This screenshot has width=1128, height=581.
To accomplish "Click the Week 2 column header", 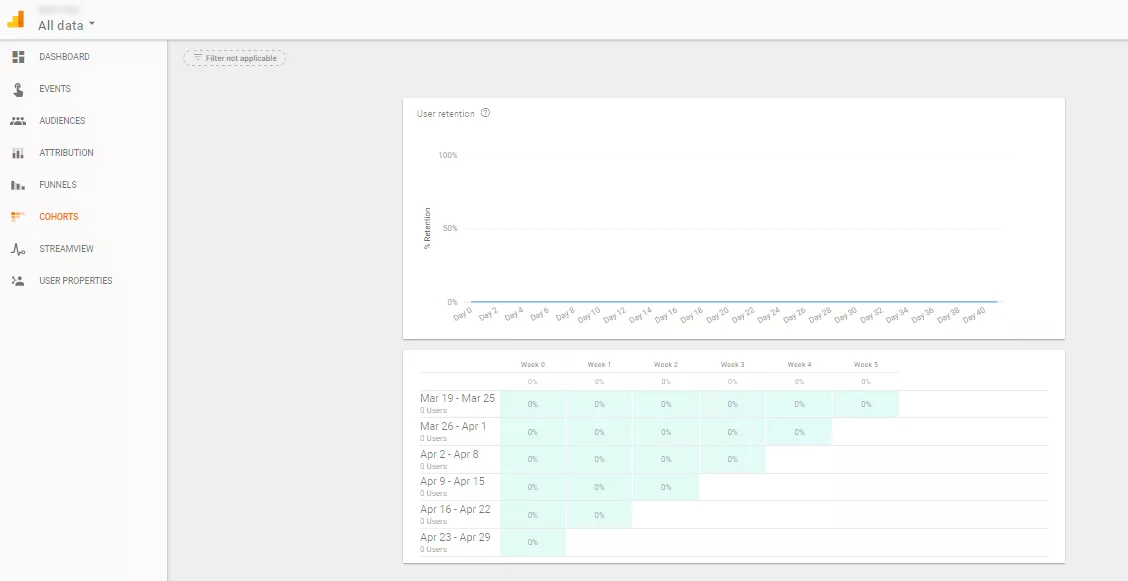I will (665, 365).
